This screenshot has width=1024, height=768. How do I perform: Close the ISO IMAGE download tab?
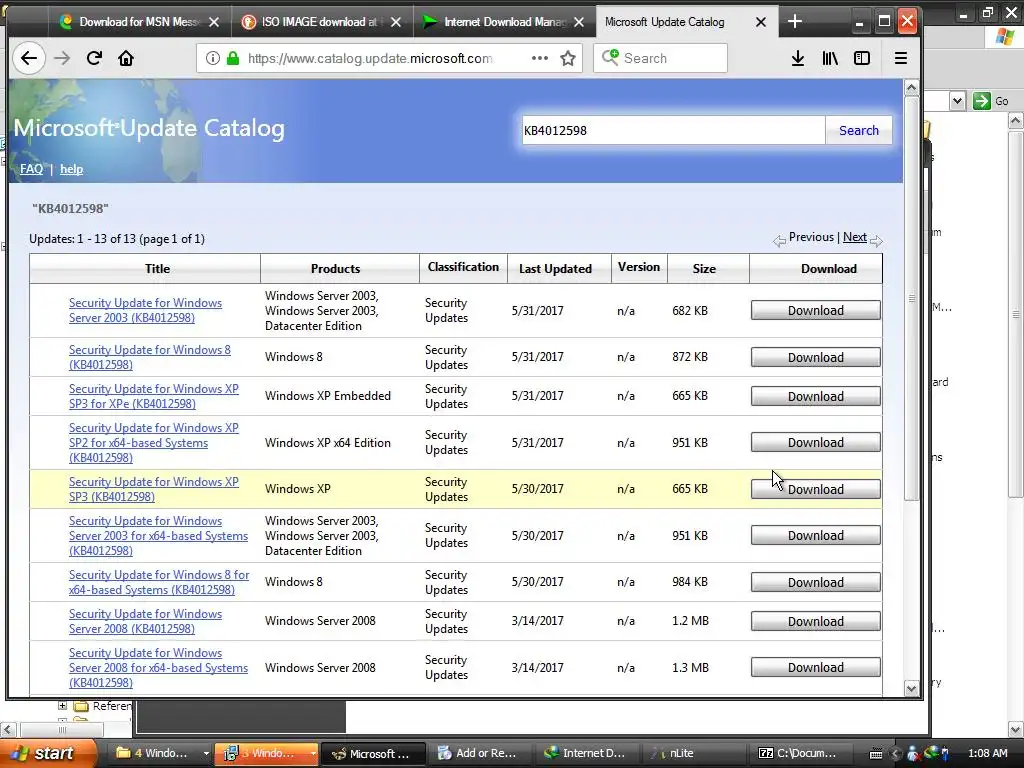click(396, 22)
